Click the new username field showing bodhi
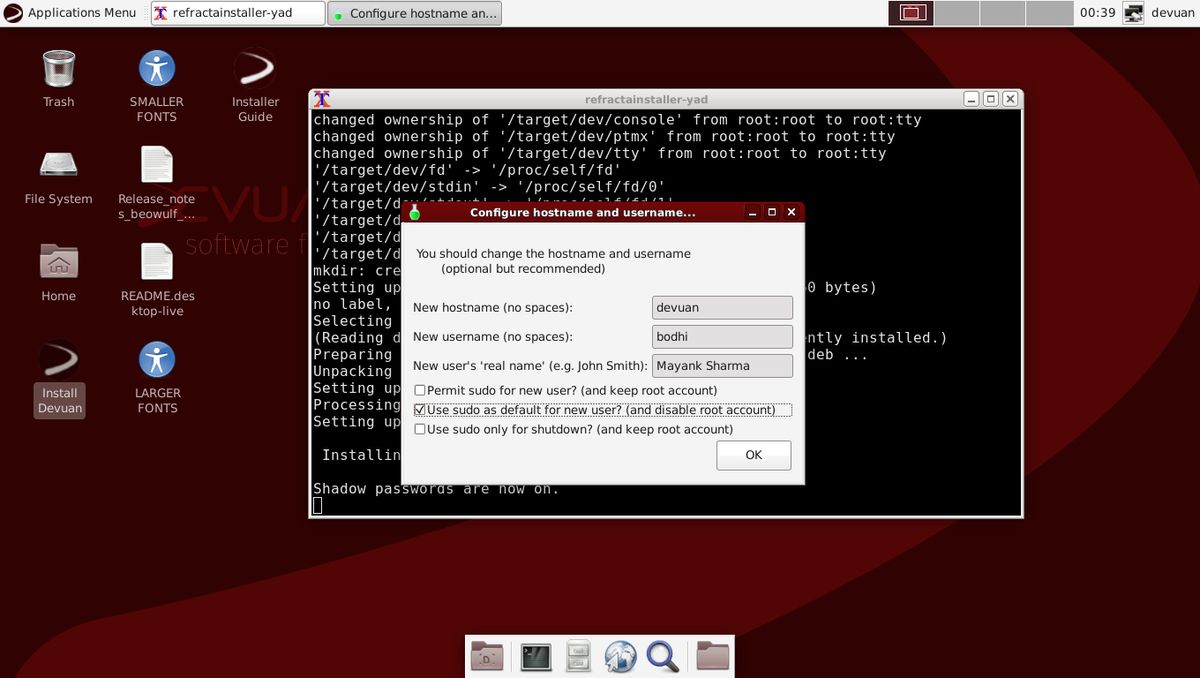Screen dimensions: 1200x678 (722, 336)
